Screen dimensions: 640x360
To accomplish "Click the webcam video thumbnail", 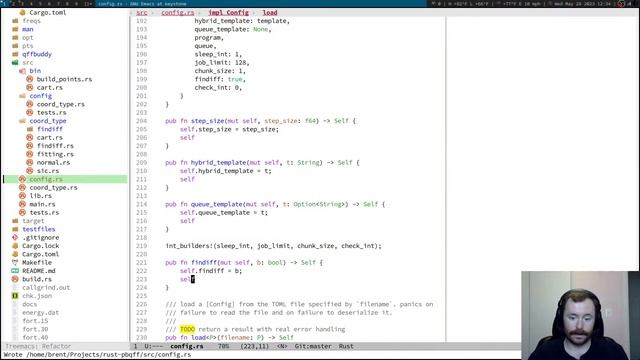I will tap(580, 315).
